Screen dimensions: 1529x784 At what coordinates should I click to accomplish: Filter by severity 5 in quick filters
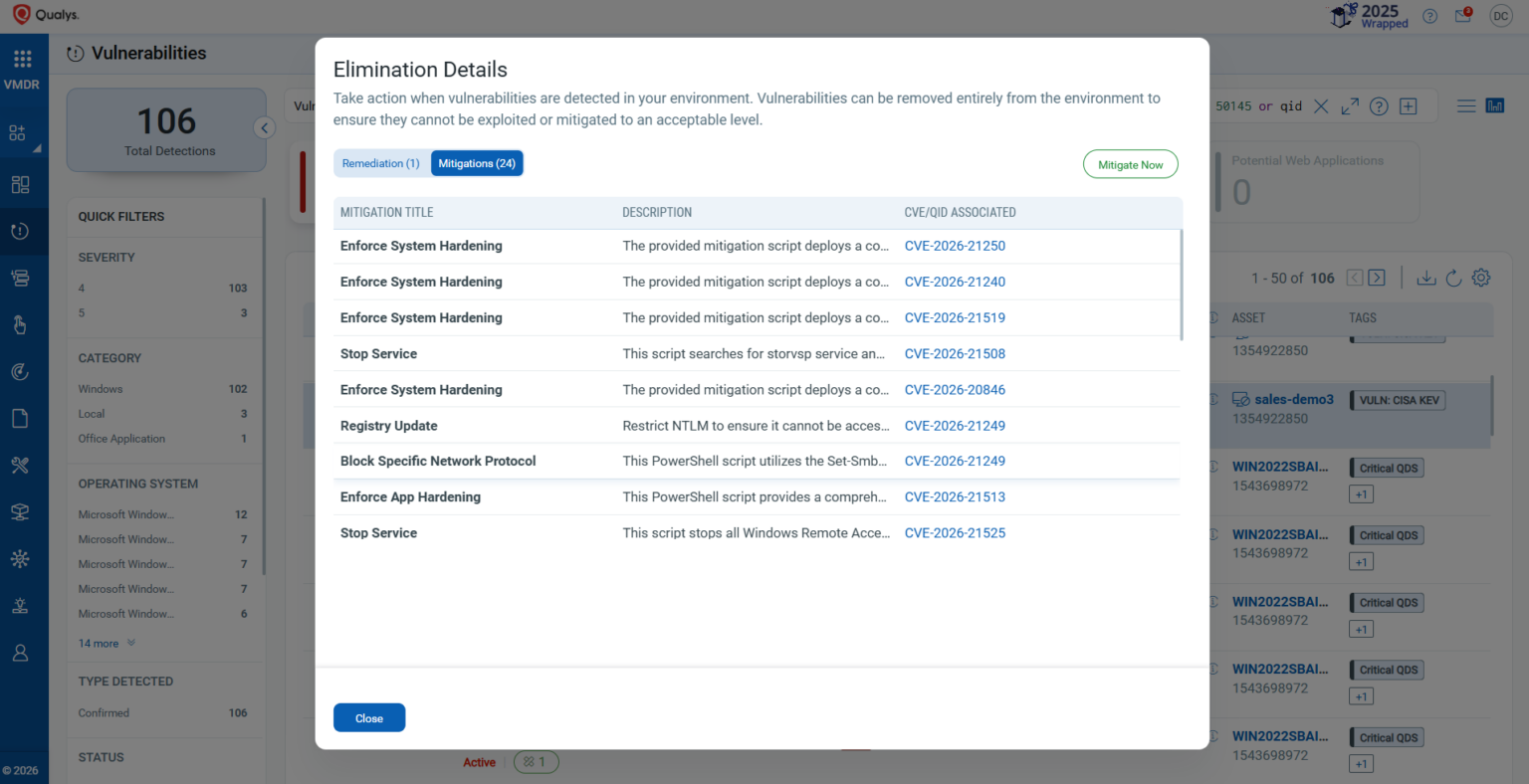[x=163, y=312]
